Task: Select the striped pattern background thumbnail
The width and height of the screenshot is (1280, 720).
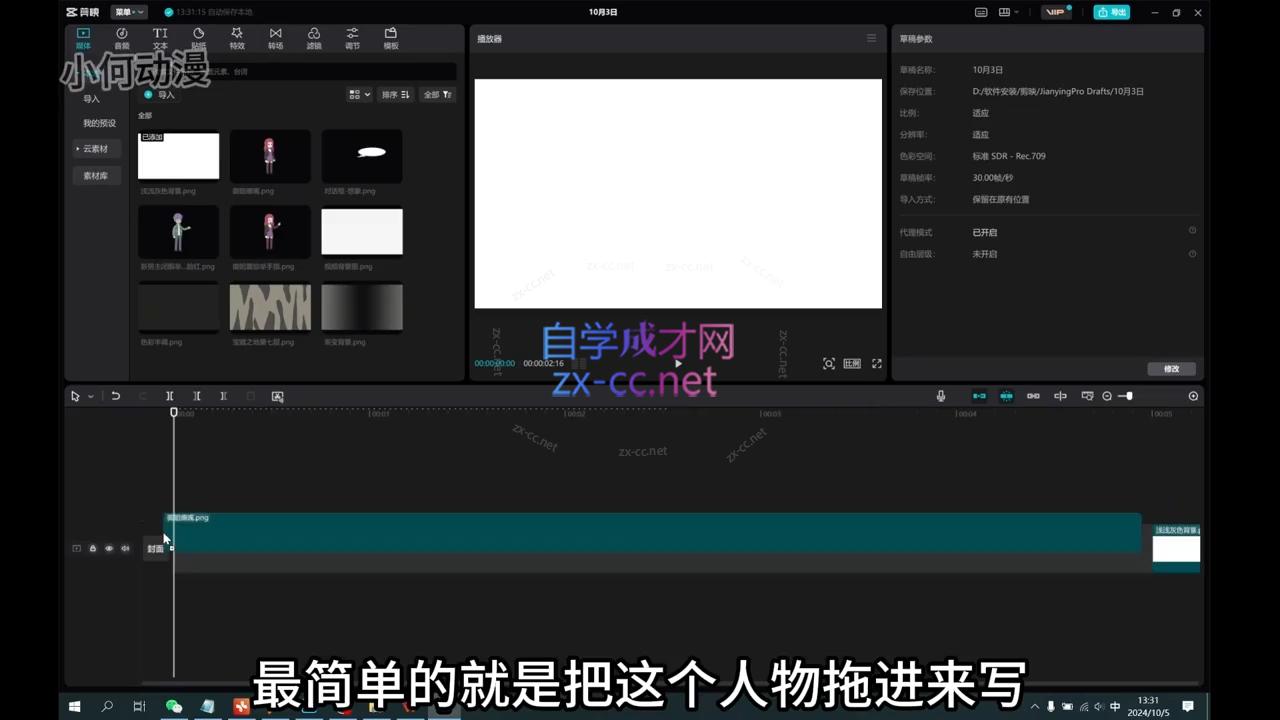Action: pos(270,307)
